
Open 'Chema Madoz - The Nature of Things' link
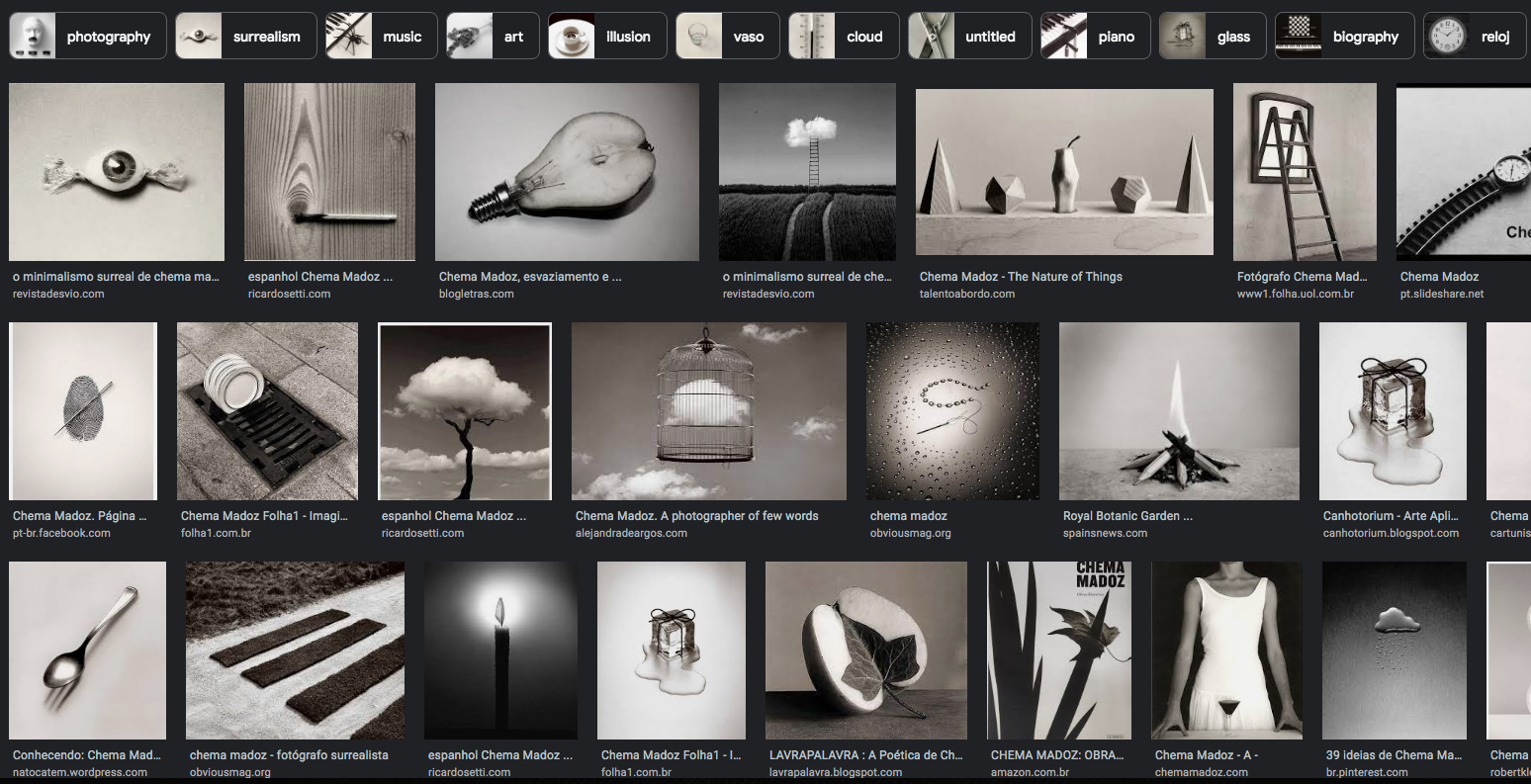tap(1021, 277)
